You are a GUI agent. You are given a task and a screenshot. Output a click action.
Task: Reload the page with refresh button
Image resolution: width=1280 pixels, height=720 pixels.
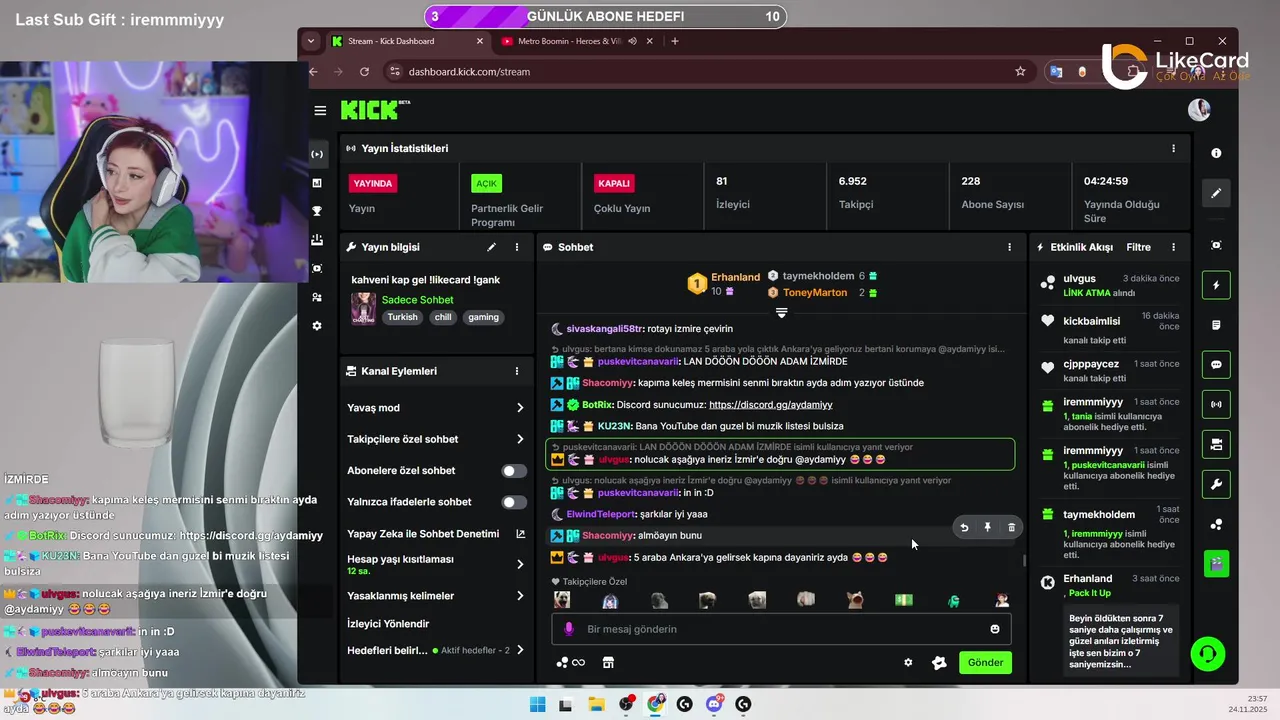364,72
